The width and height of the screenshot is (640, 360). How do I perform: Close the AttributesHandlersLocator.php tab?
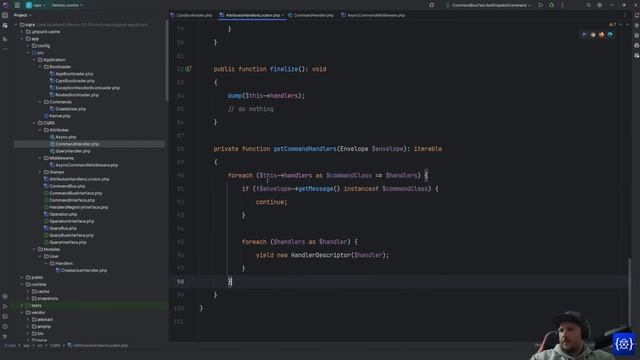tap(282, 16)
